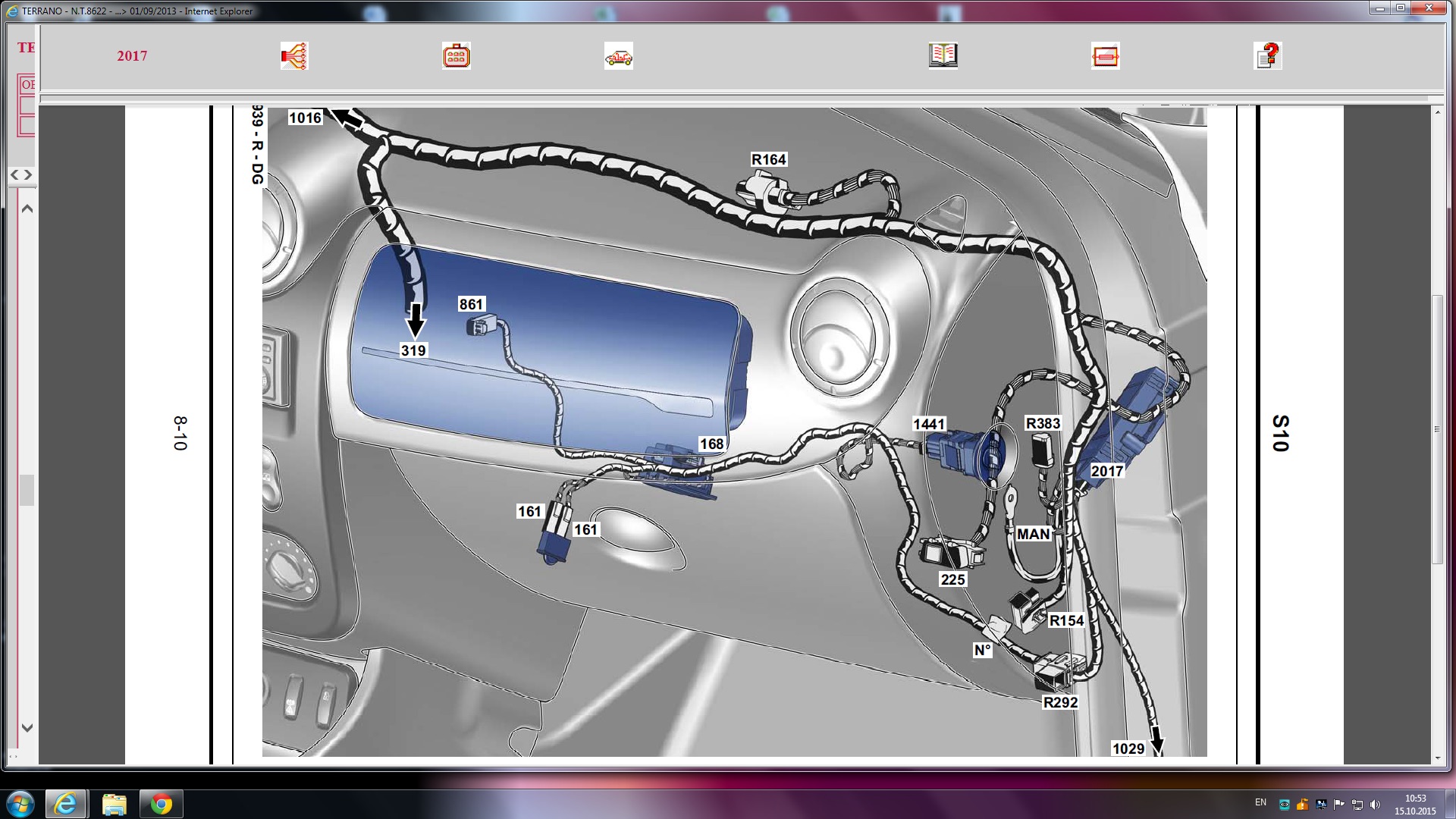Screen dimensions: 1456x819
Task: Click connector label 2017 in diagram
Action: 1107,471
